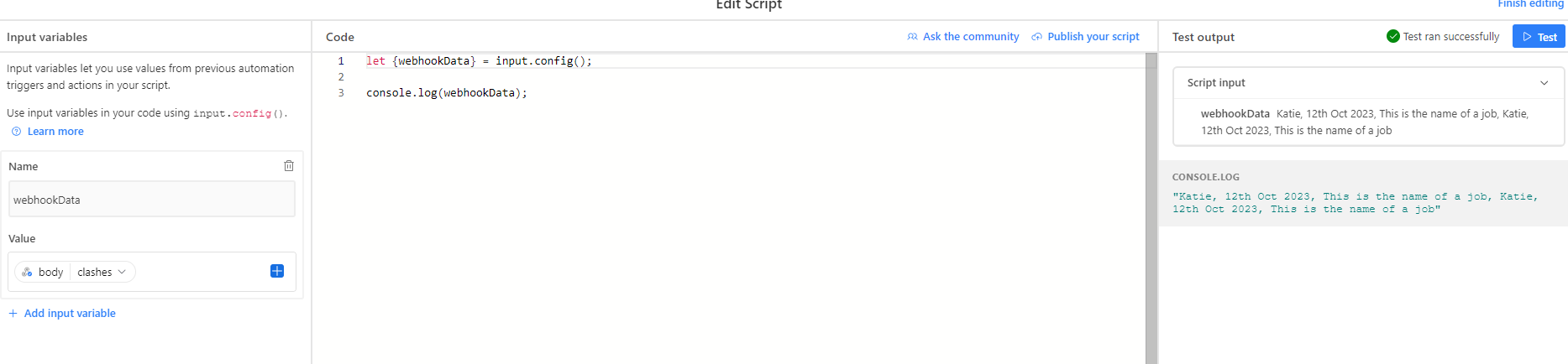Click the Test ran successfully status text
This screenshot has width=1568, height=364.
(1451, 37)
